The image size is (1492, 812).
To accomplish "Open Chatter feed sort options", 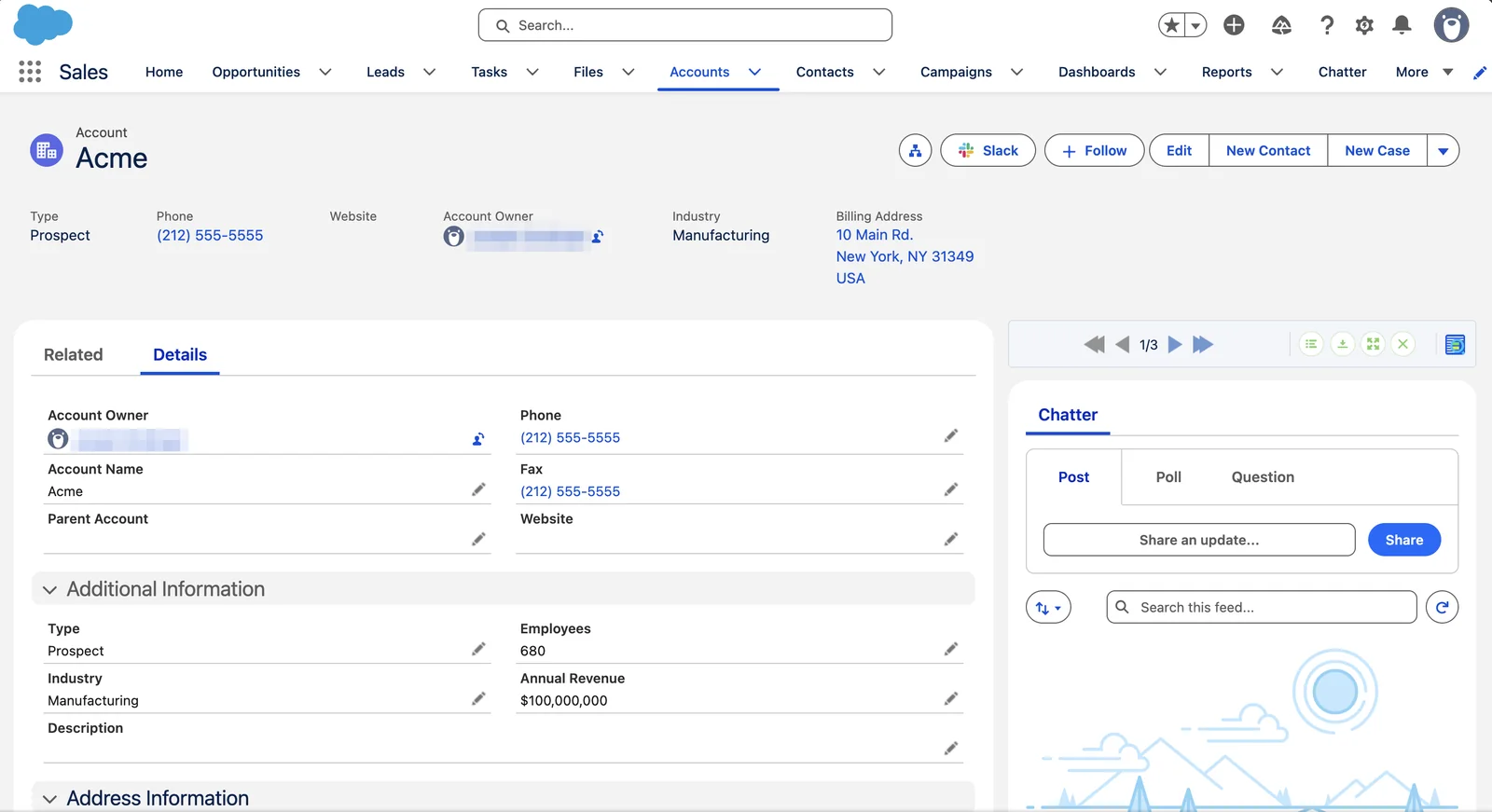I will pos(1048,607).
